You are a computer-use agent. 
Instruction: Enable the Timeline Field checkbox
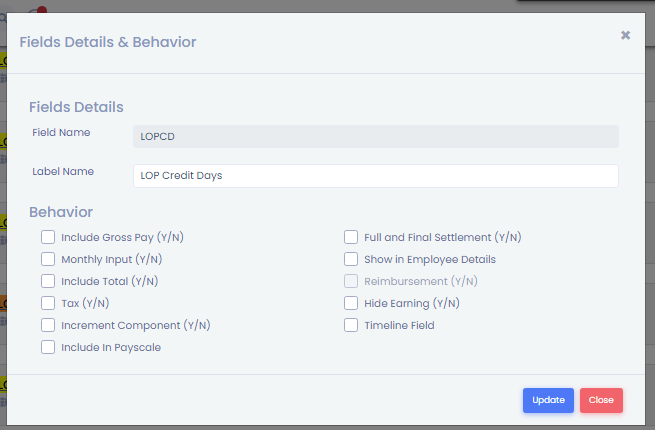coord(351,325)
